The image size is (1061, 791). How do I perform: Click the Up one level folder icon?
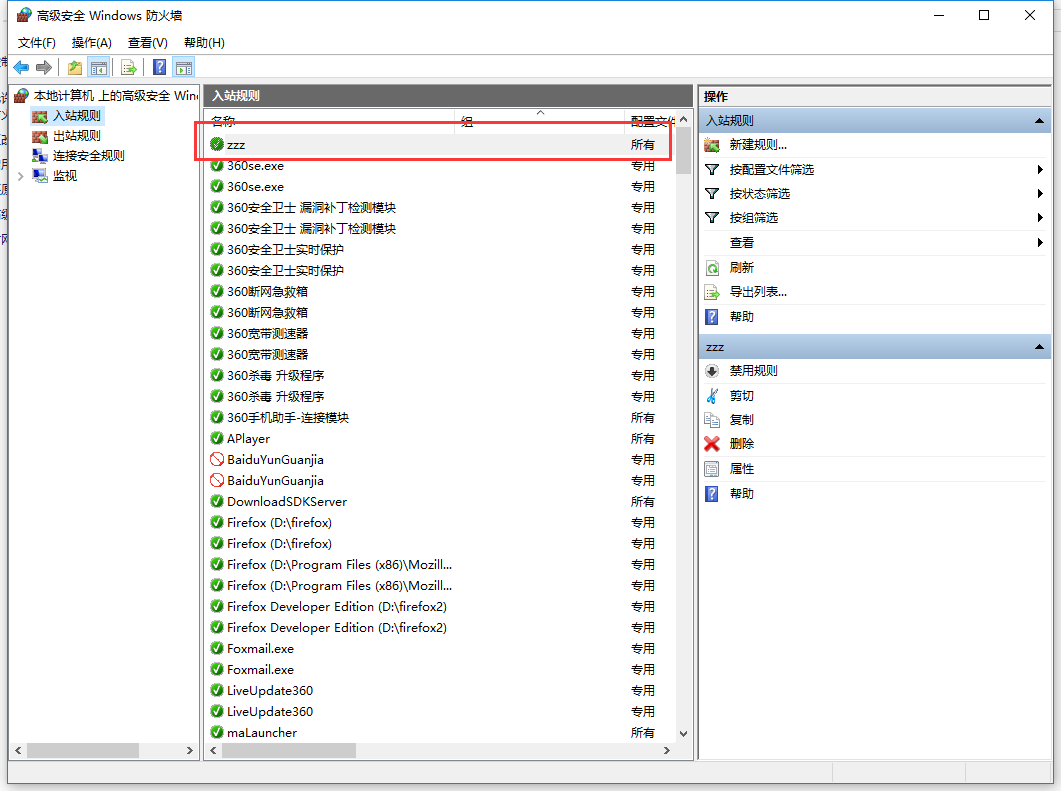74,68
